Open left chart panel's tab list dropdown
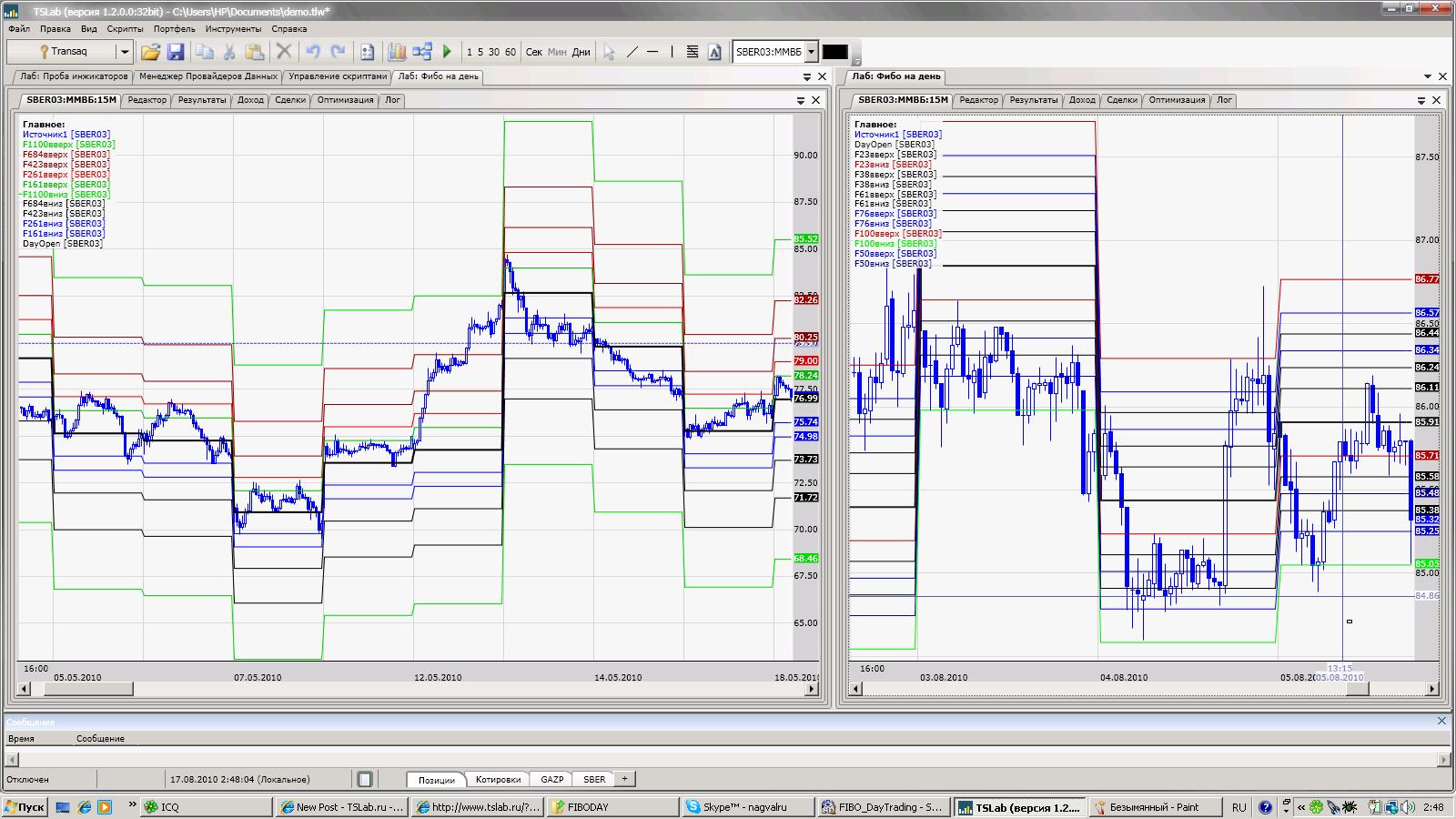The height and width of the screenshot is (819, 1456). tap(801, 100)
